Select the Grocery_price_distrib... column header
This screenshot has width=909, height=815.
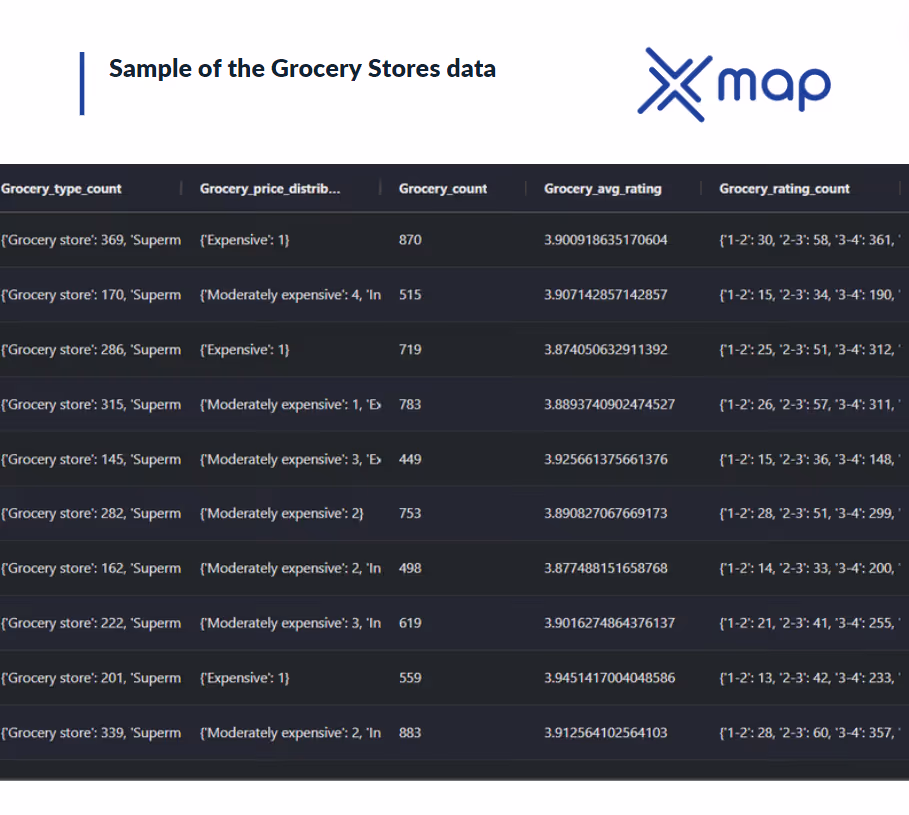[x=270, y=189]
